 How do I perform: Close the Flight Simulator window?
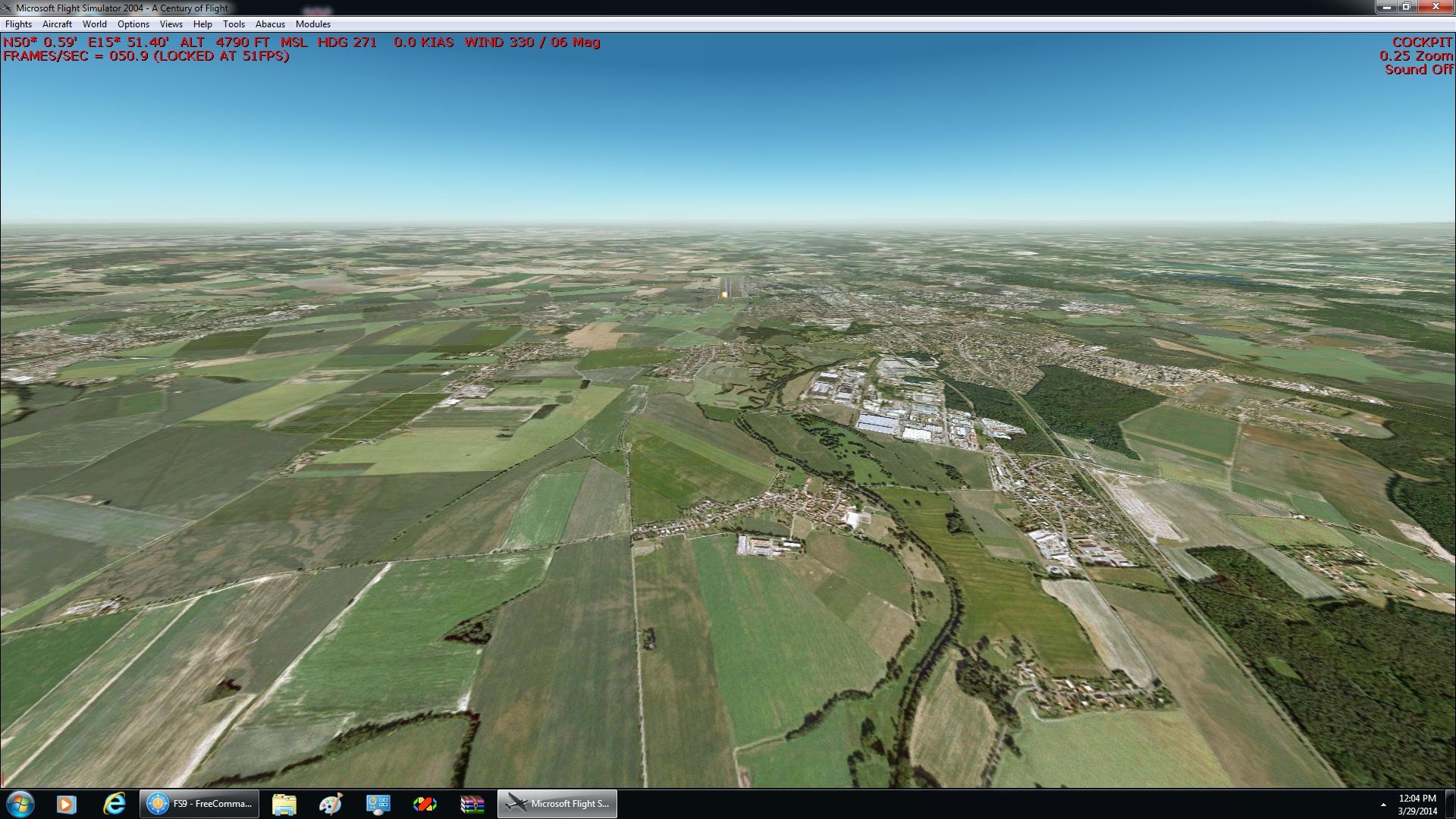coord(1435,7)
